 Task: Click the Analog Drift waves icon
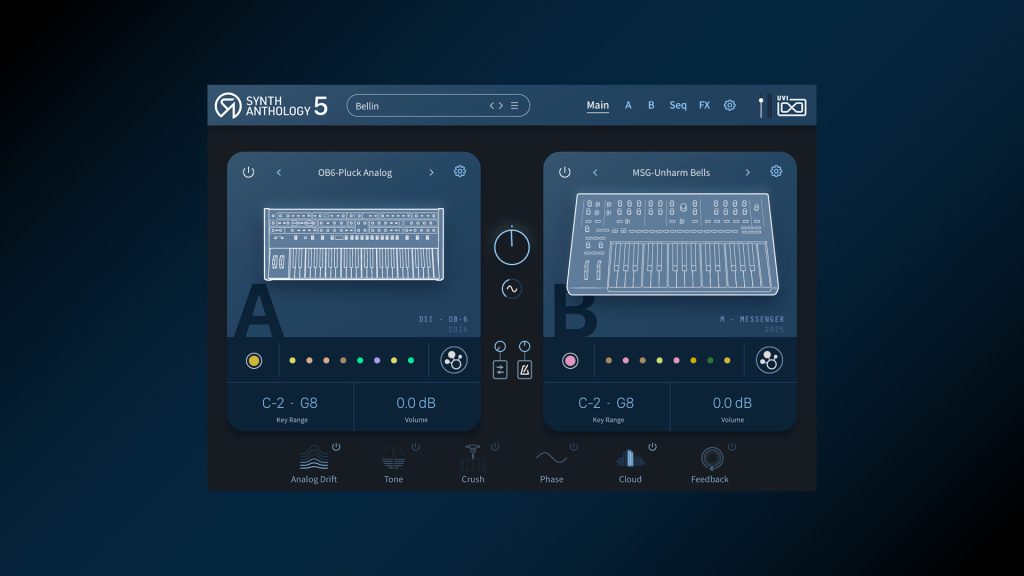[314, 458]
